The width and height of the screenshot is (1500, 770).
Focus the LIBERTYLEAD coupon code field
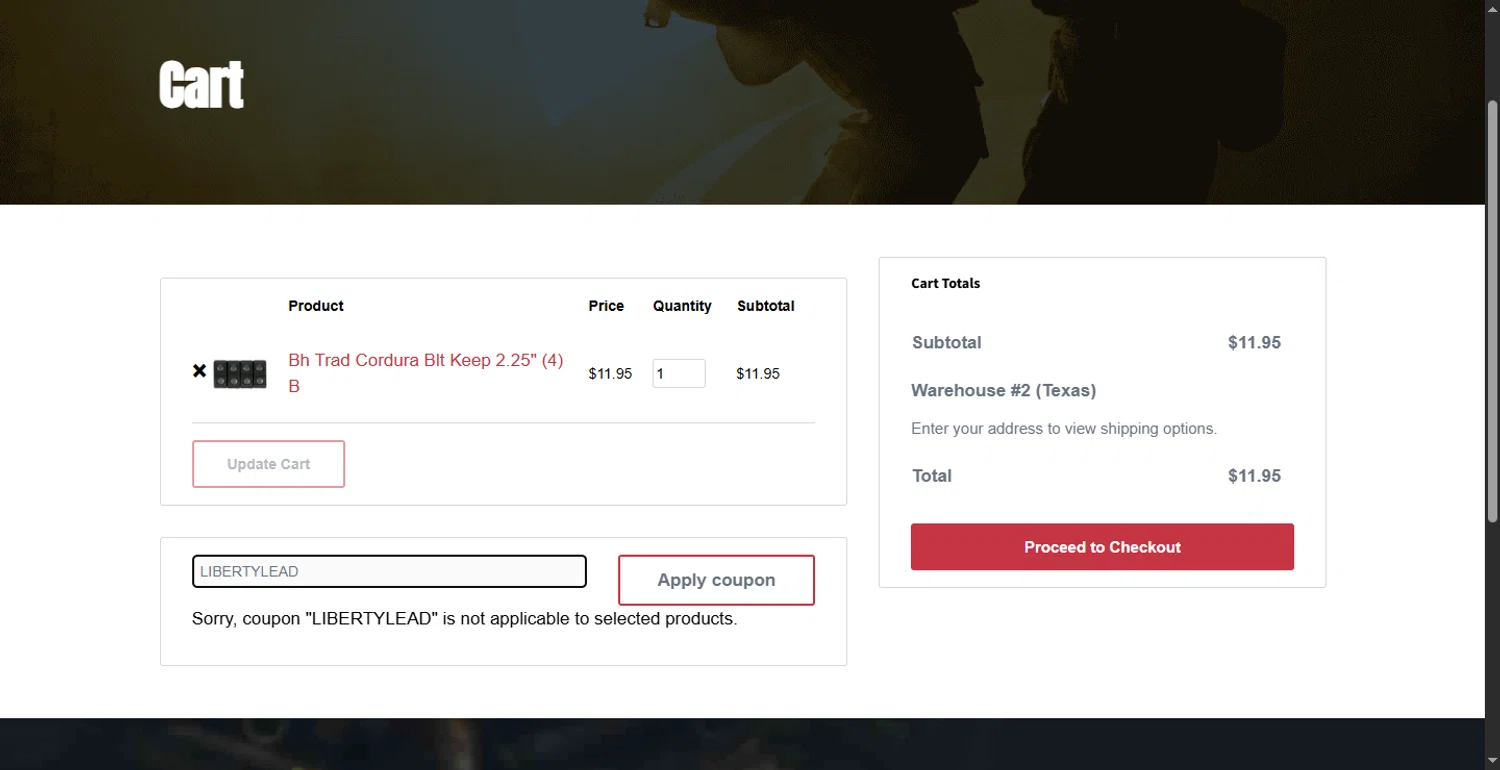[389, 571]
